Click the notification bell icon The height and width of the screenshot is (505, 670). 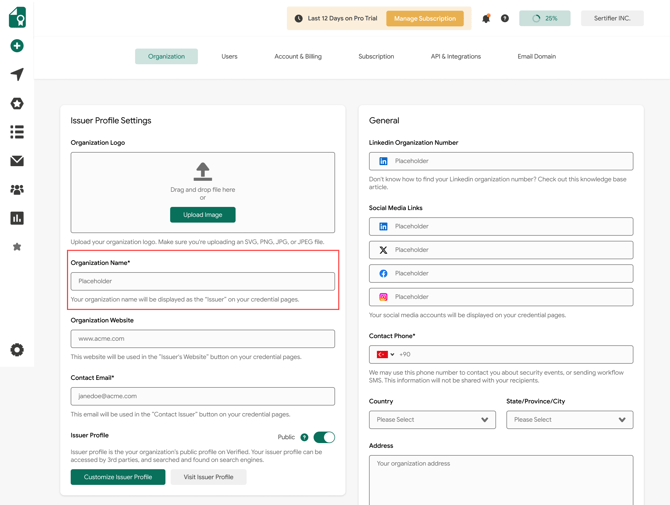click(x=486, y=18)
